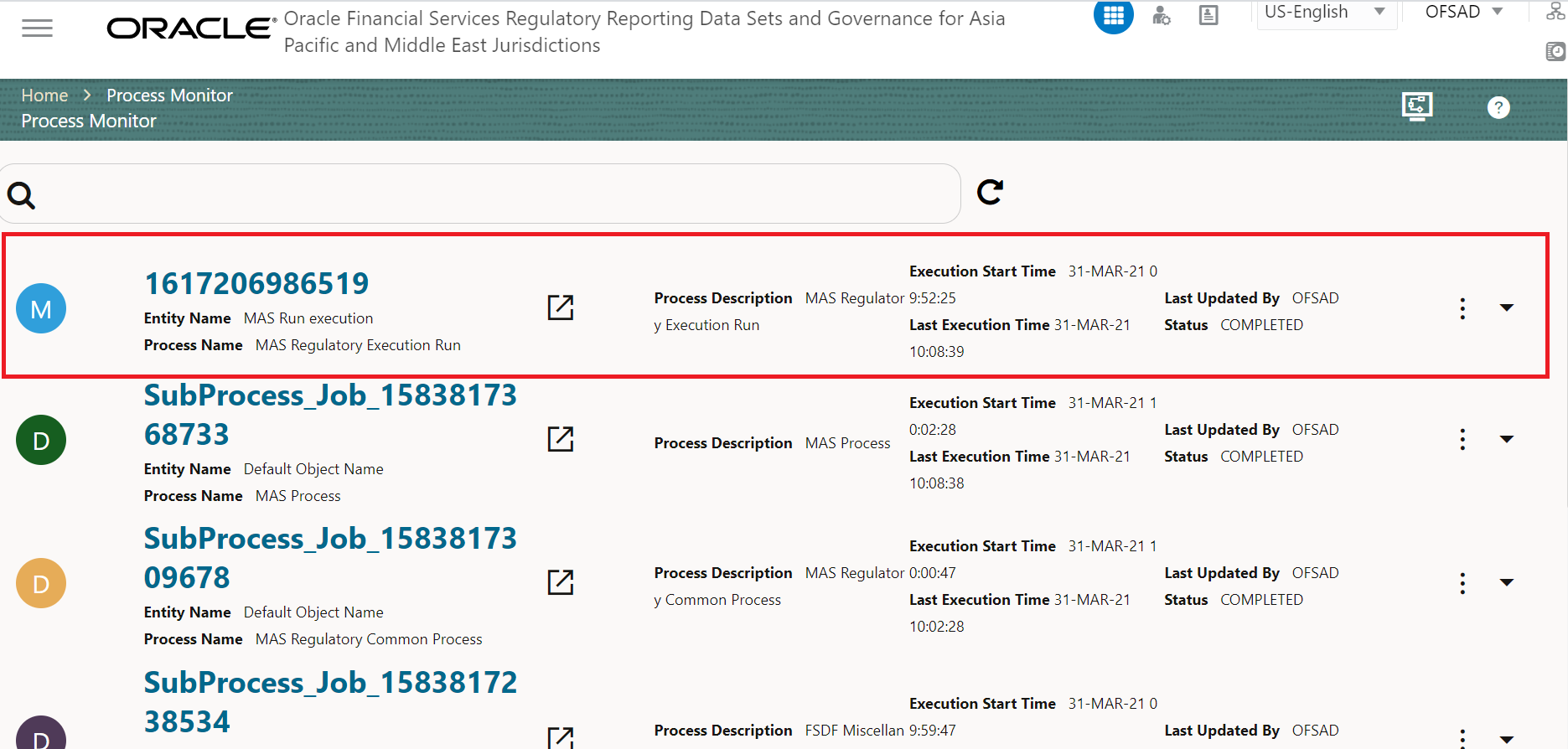The height and width of the screenshot is (749, 1568).
Task: Click the network hierarchy icon at top right
Action: click(x=1555, y=11)
